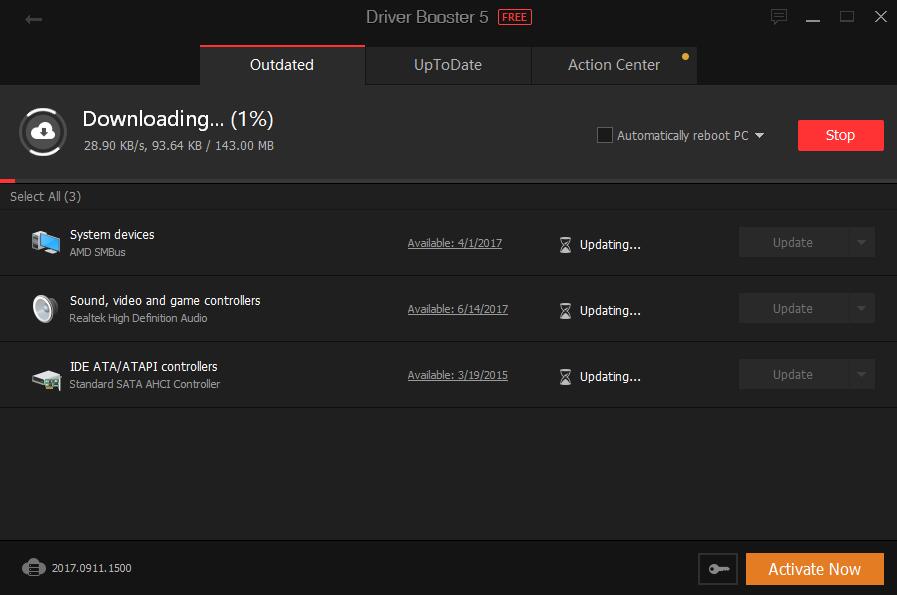This screenshot has width=897, height=595.
Task: Click Standard SATA AHCI Controller name
Action: pos(145,384)
